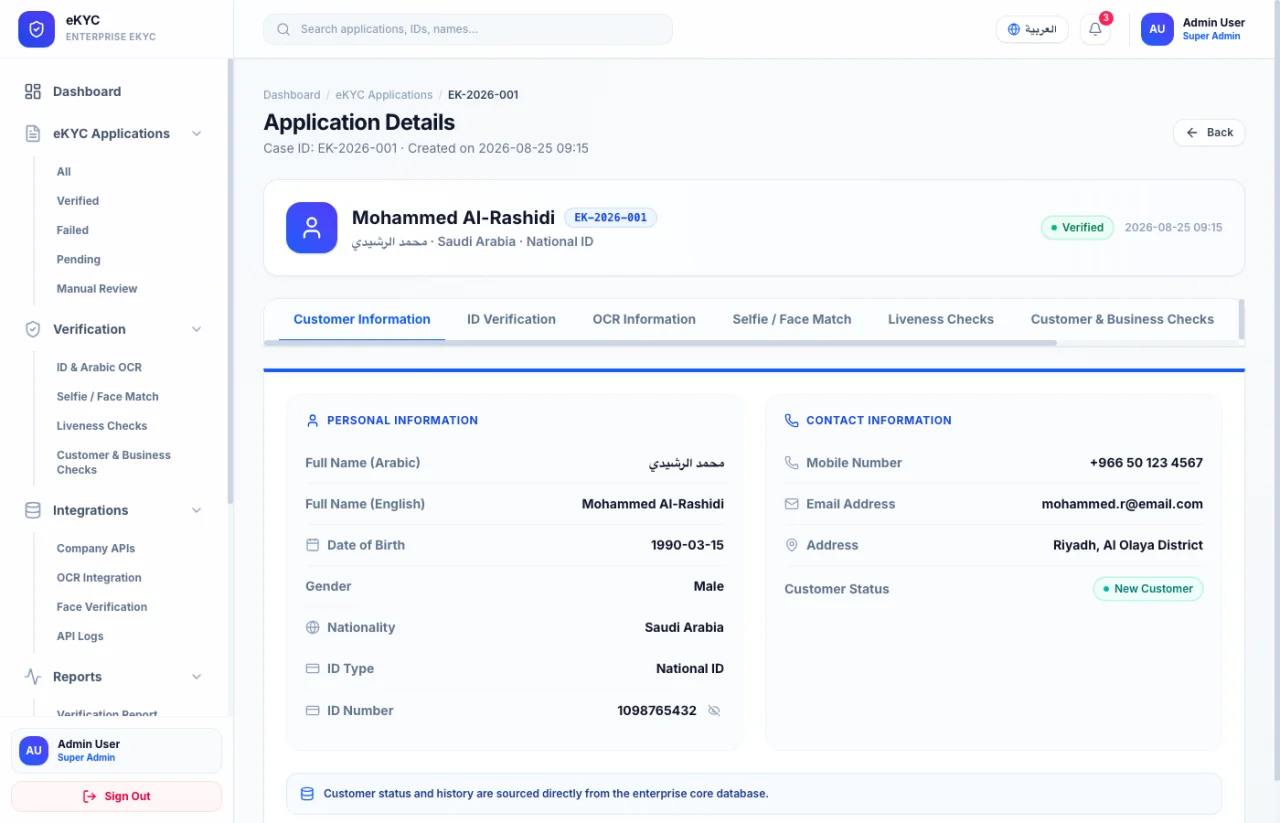Open eKYC Applications breadcrumb link
This screenshot has height=823, width=1280.
click(x=384, y=95)
